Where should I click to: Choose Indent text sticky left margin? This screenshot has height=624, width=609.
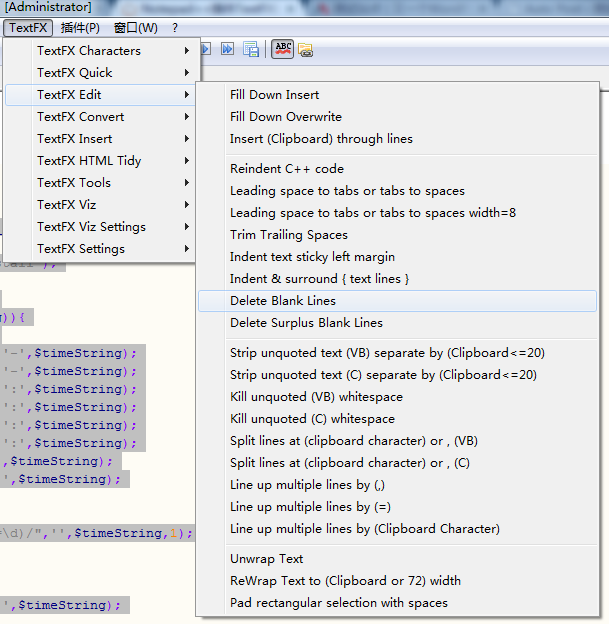click(397, 257)
